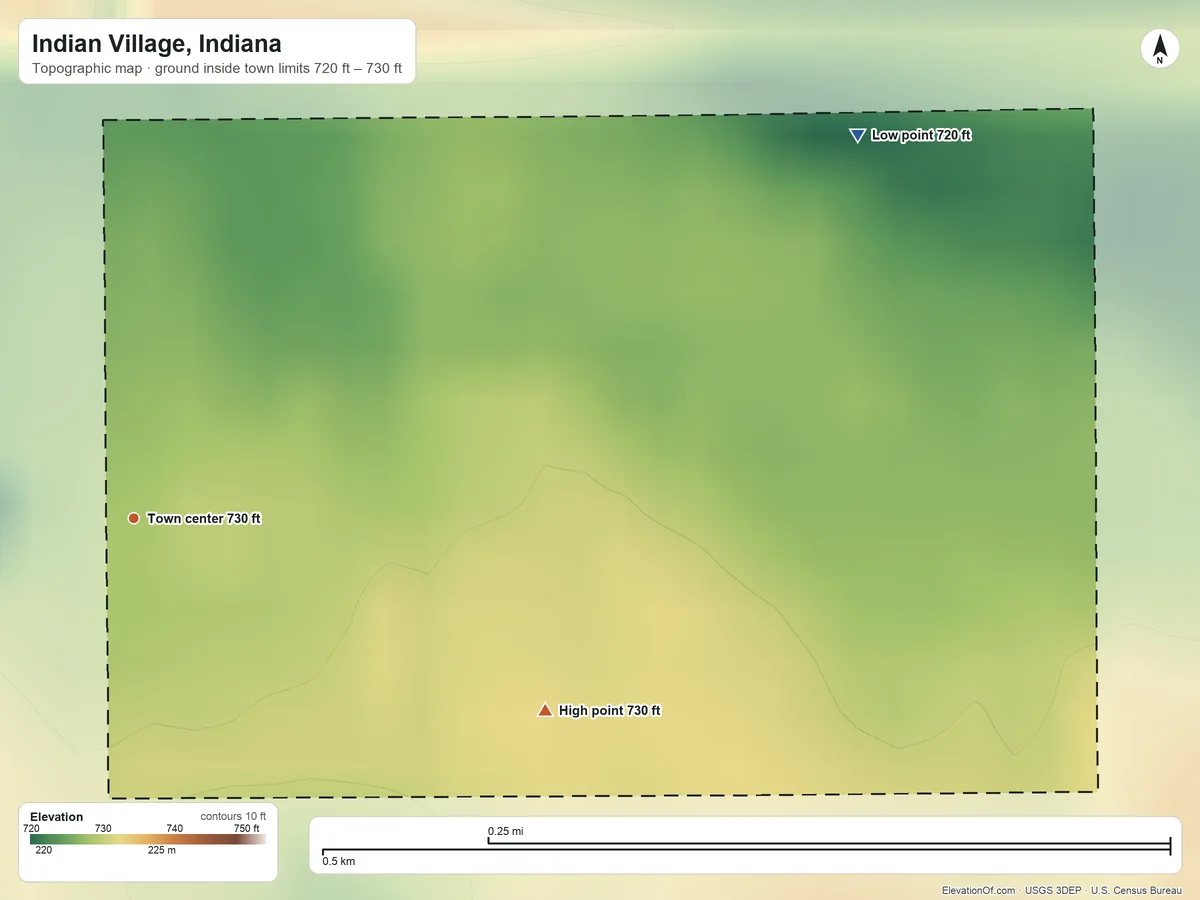Click the '750 ft' legend value

click(x=247, y=828)
